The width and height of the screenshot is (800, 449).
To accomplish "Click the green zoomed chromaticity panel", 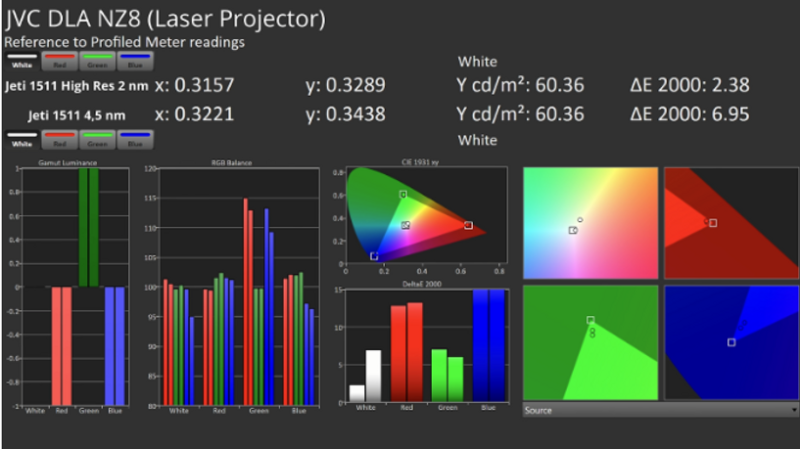I will 590,342.
